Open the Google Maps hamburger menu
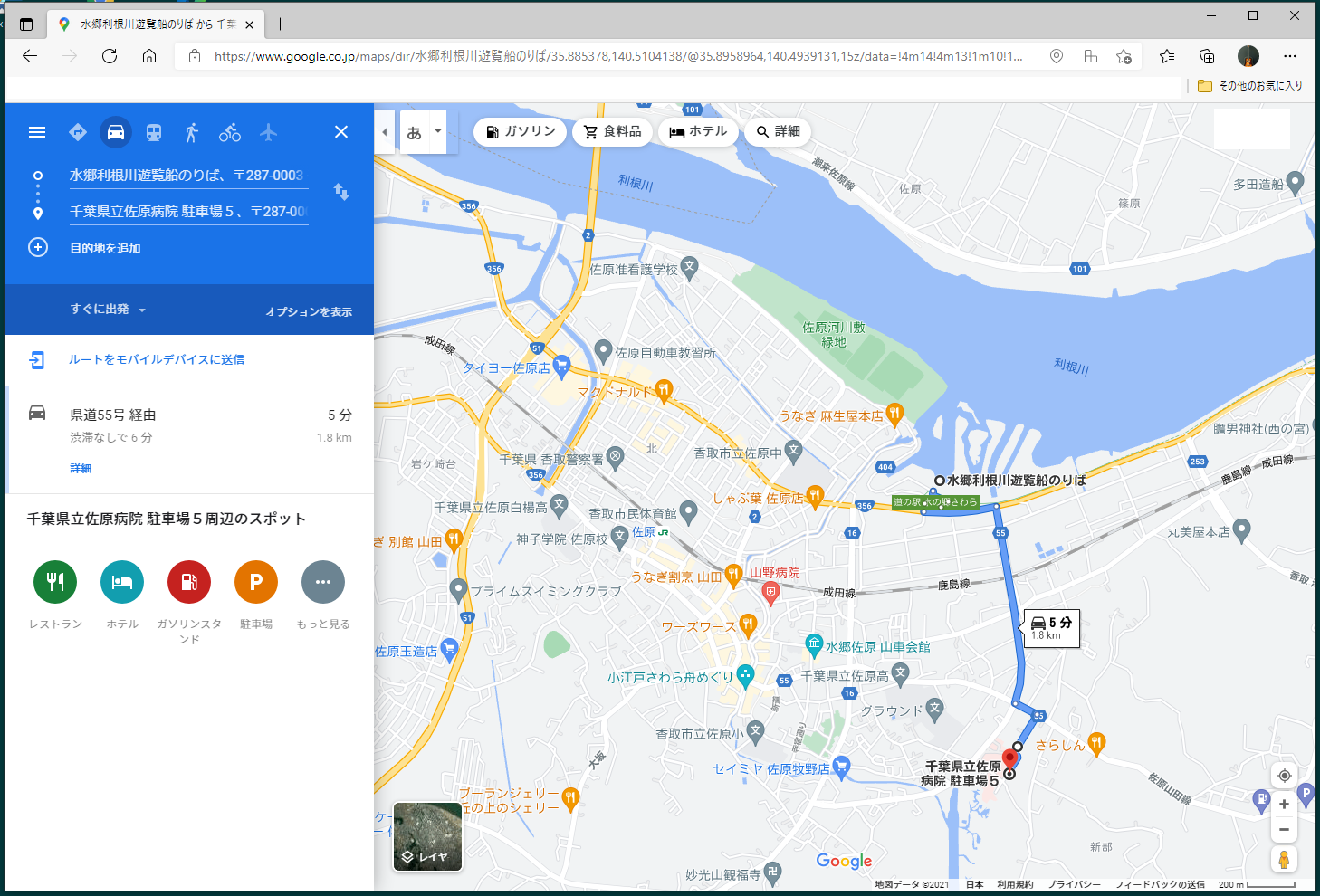 click(37, 132)
